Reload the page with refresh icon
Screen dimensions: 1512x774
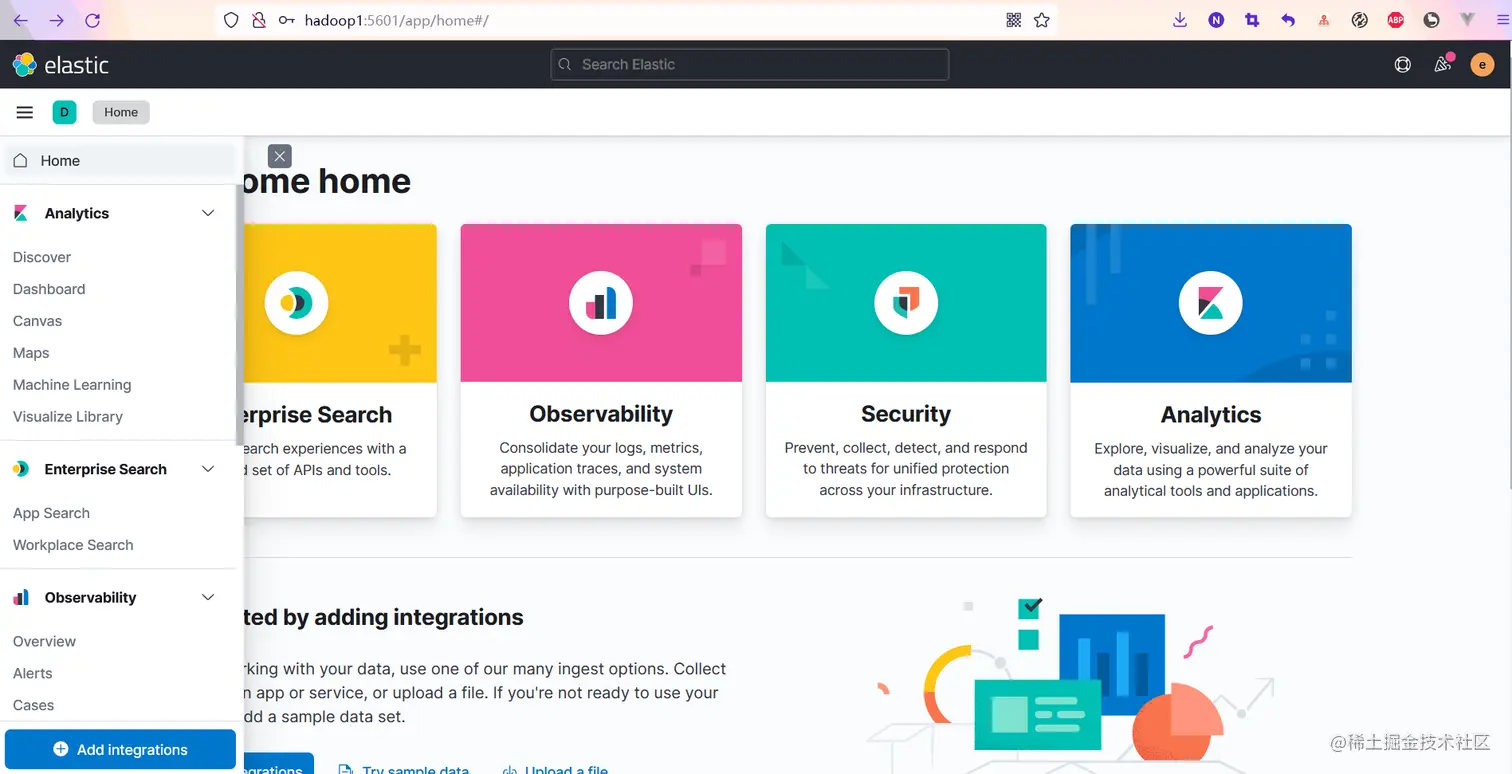92,20
